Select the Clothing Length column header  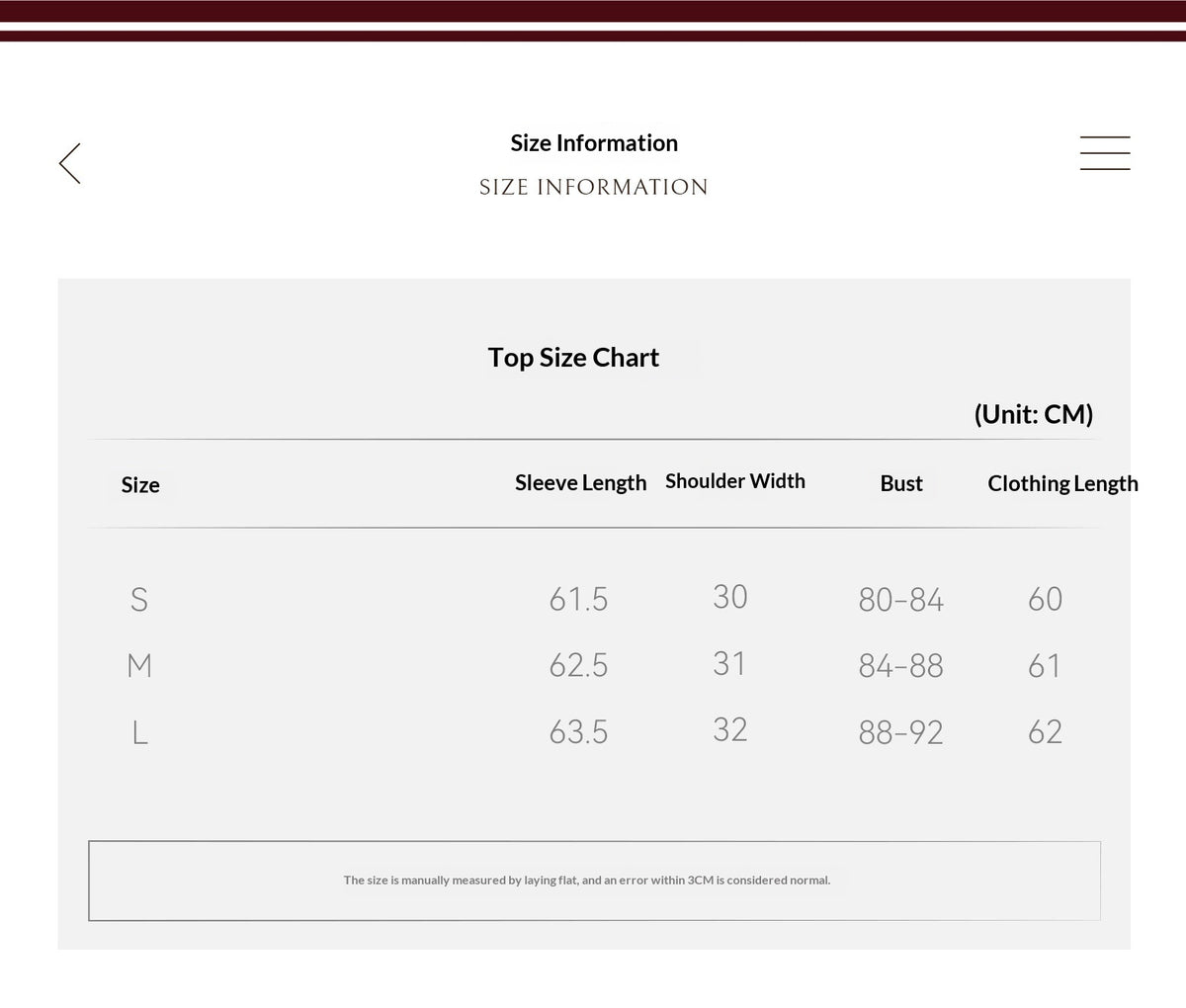click(1062, 483)
